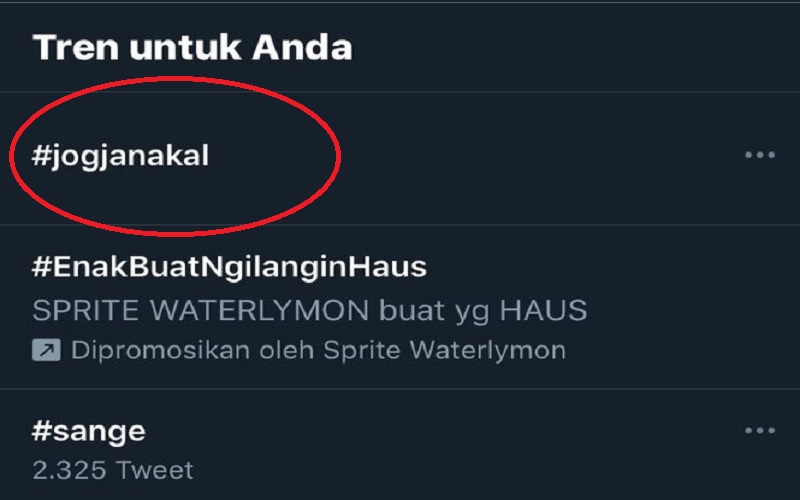The height and width of the screenshot is (500, 800).
Task: Open the #EnakBuatNgilanginHaus promoted hashtag
Action: [230, 267]
